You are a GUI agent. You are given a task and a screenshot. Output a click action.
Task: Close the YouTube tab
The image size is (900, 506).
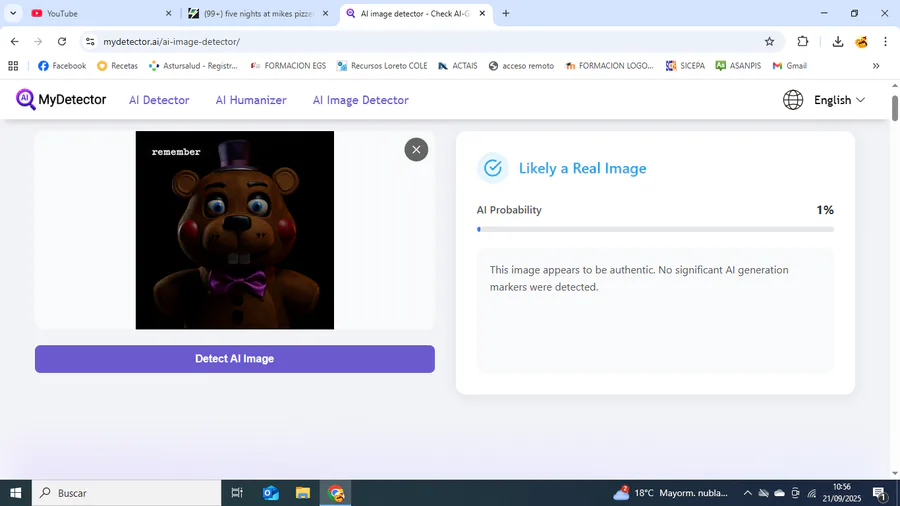[168, 13]
